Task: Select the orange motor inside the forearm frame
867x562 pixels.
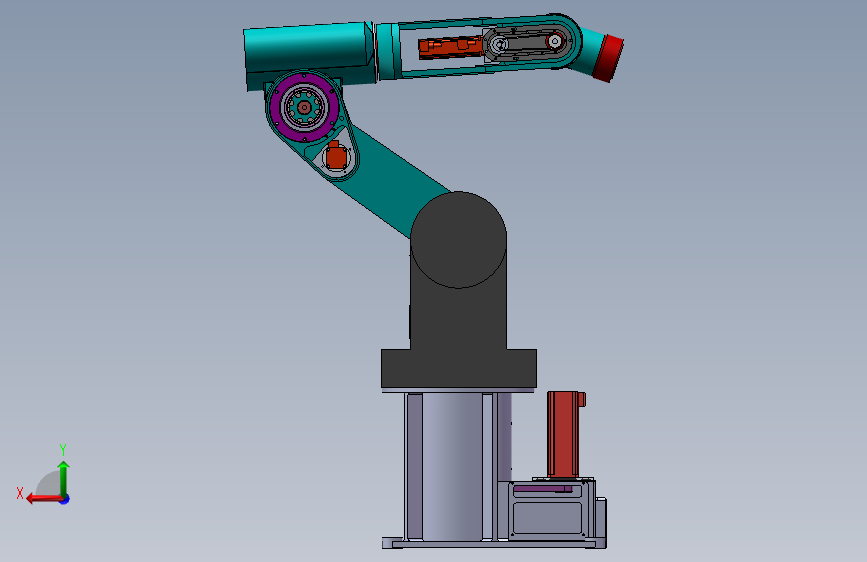Action: [451, 48]
